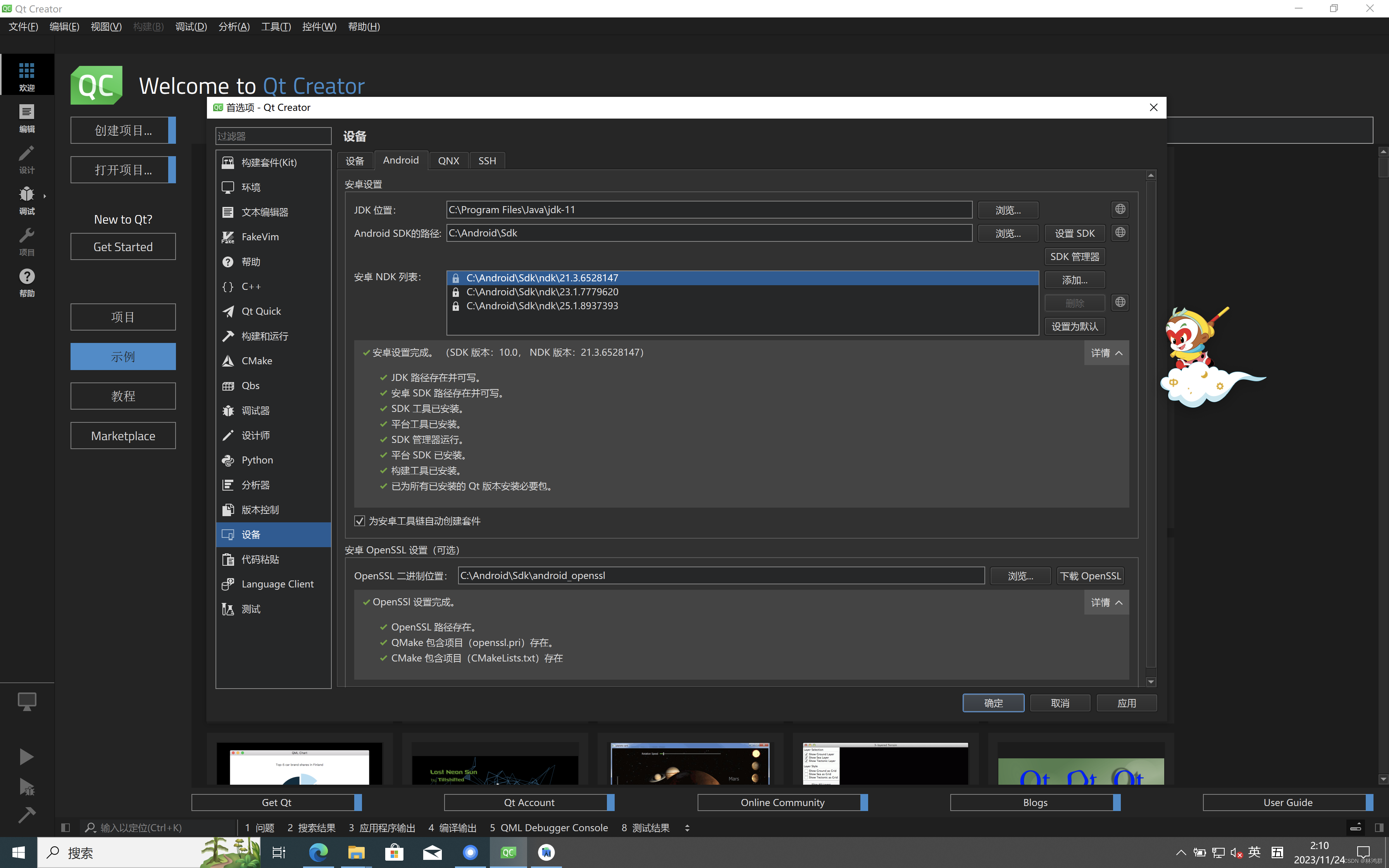Open JDK download globe icon

1120,210
